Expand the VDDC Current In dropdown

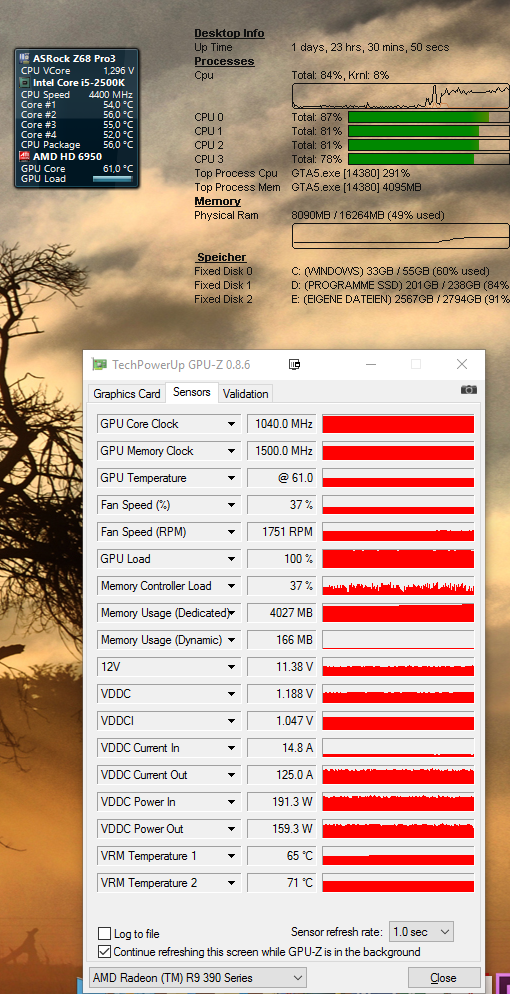[232, 748]
